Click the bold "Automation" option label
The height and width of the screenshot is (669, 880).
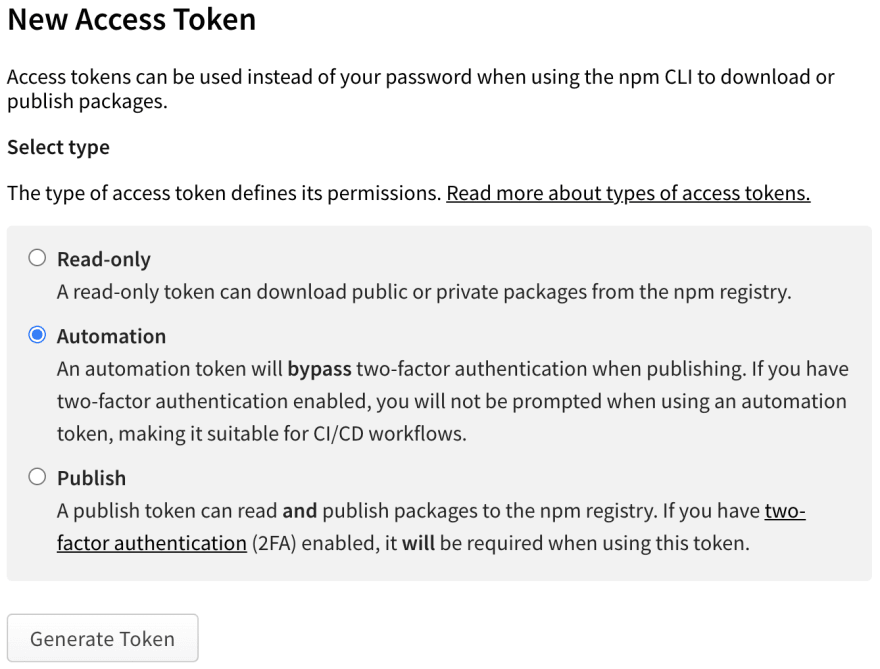click(x=111, y=336)
